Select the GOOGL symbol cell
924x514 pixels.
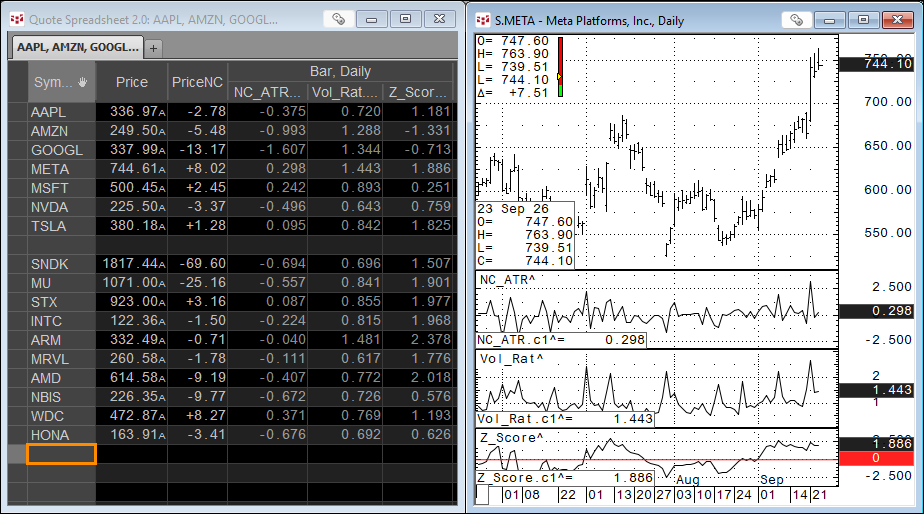click(61, 150)
